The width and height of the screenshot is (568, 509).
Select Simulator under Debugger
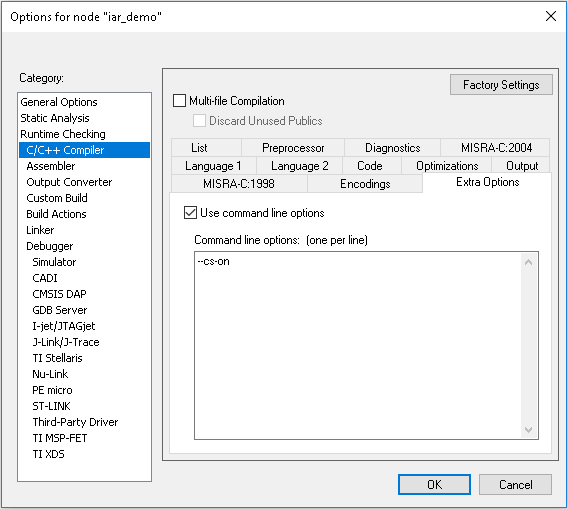tap(84, 262)
